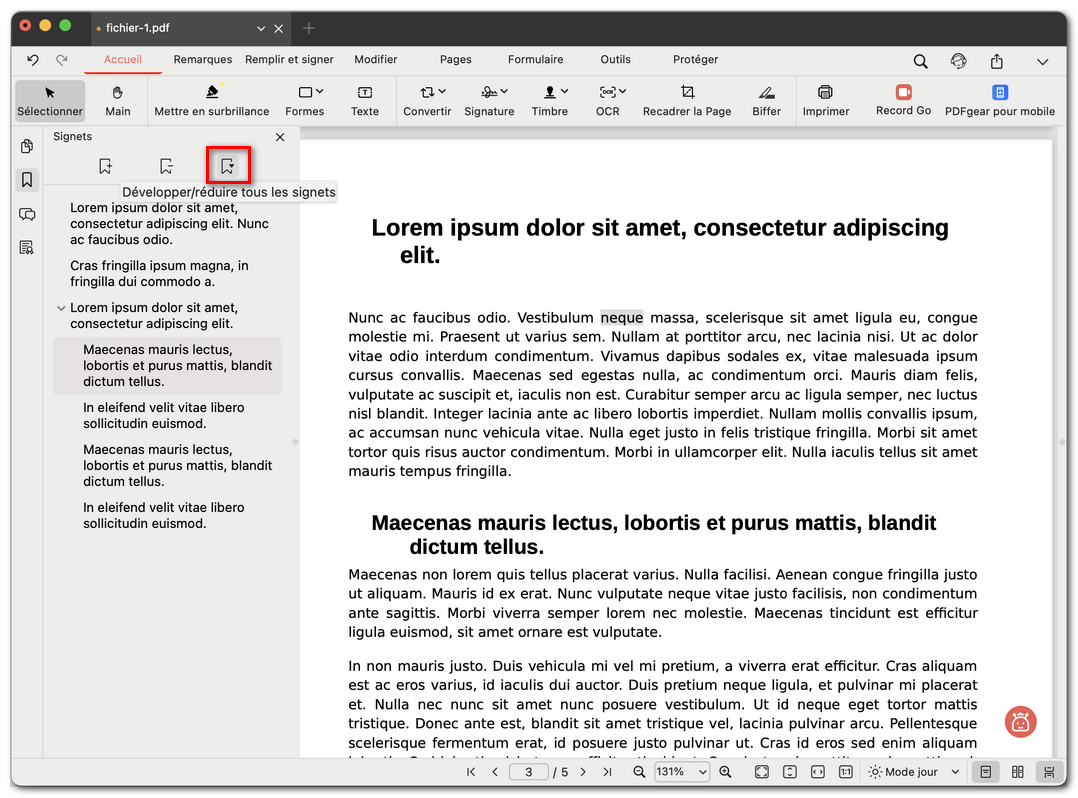
Task: Collapse the 'Lorem ipsum dolor sit amet' bookmark
Action: click(61, 308)
